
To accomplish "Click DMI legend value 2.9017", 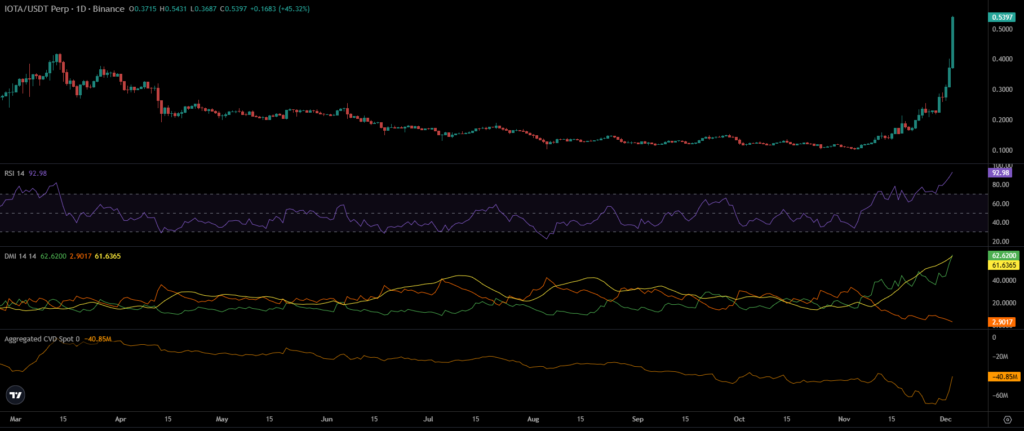I will pos(78,257).
